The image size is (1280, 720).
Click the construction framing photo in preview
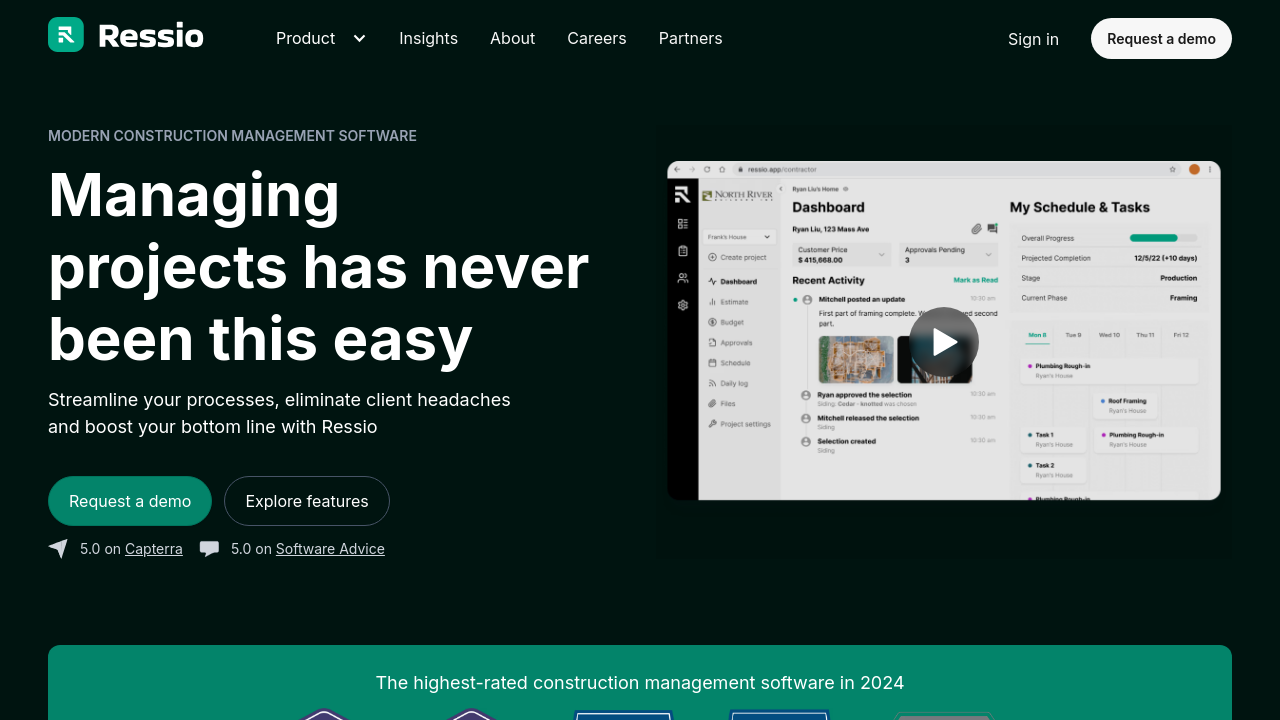855,359
